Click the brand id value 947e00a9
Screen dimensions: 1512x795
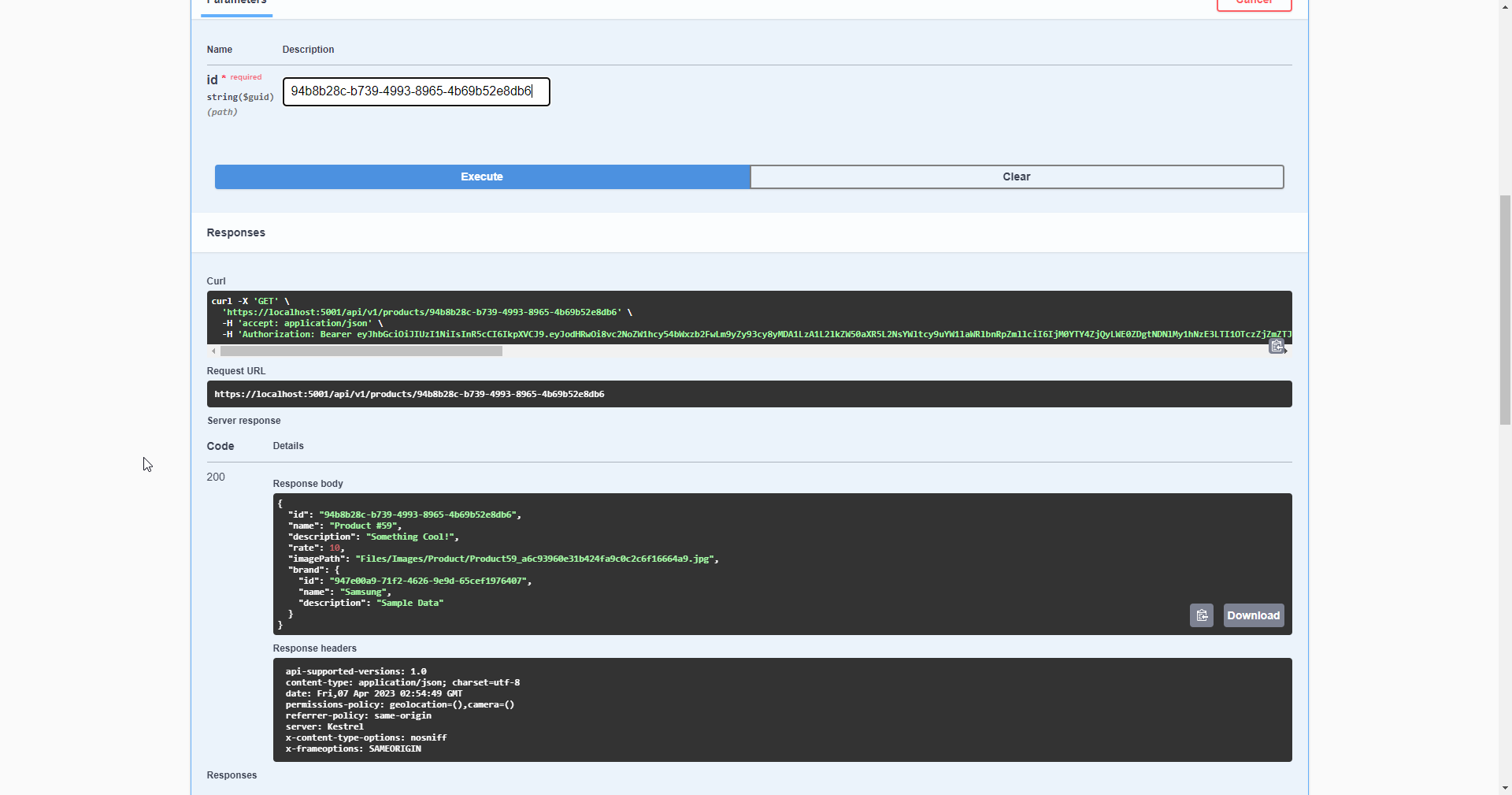coord(428,581)
